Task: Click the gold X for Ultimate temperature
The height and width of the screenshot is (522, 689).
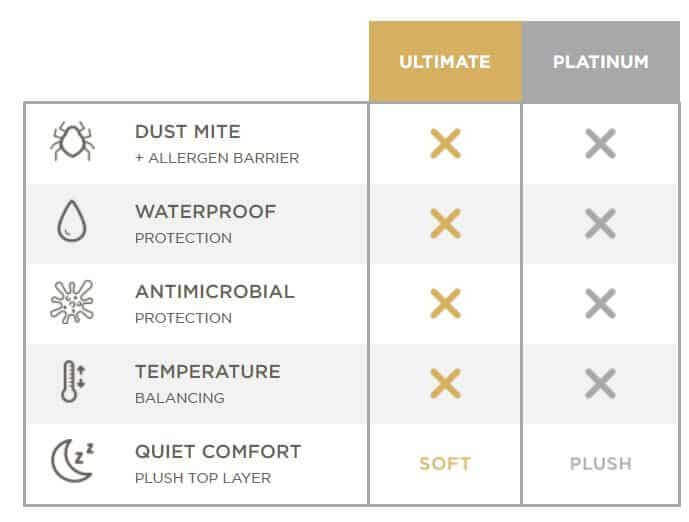Action: point(445,384)
